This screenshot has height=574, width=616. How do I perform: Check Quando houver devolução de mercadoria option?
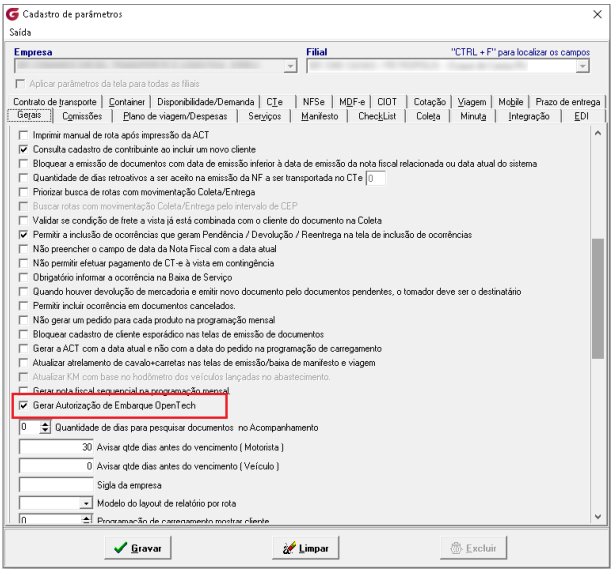tap(24, 292)
